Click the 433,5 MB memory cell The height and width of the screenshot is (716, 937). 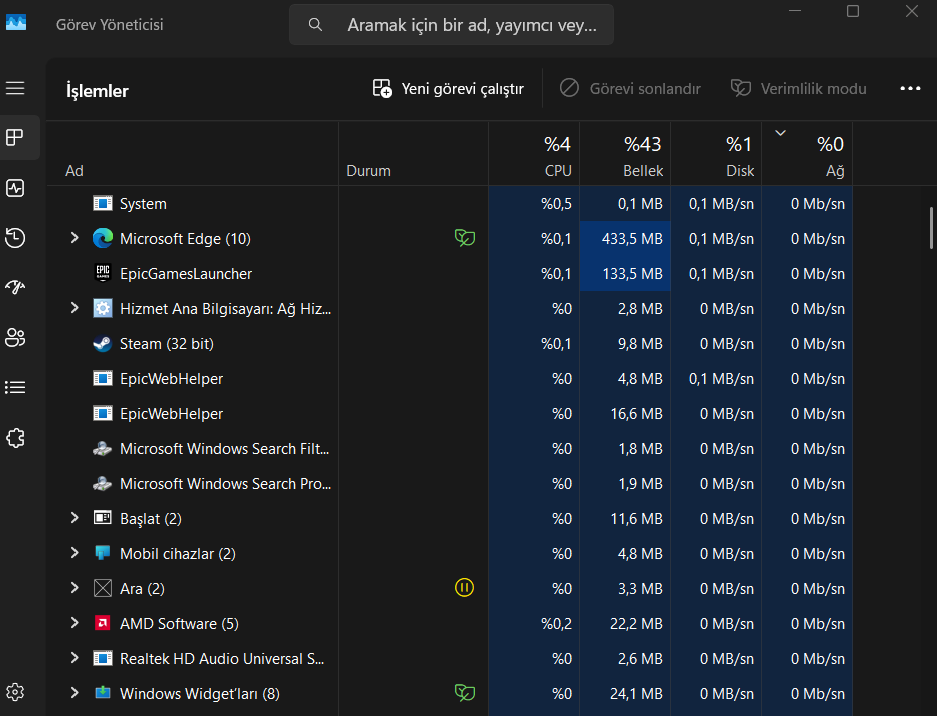tap(625, 238)
